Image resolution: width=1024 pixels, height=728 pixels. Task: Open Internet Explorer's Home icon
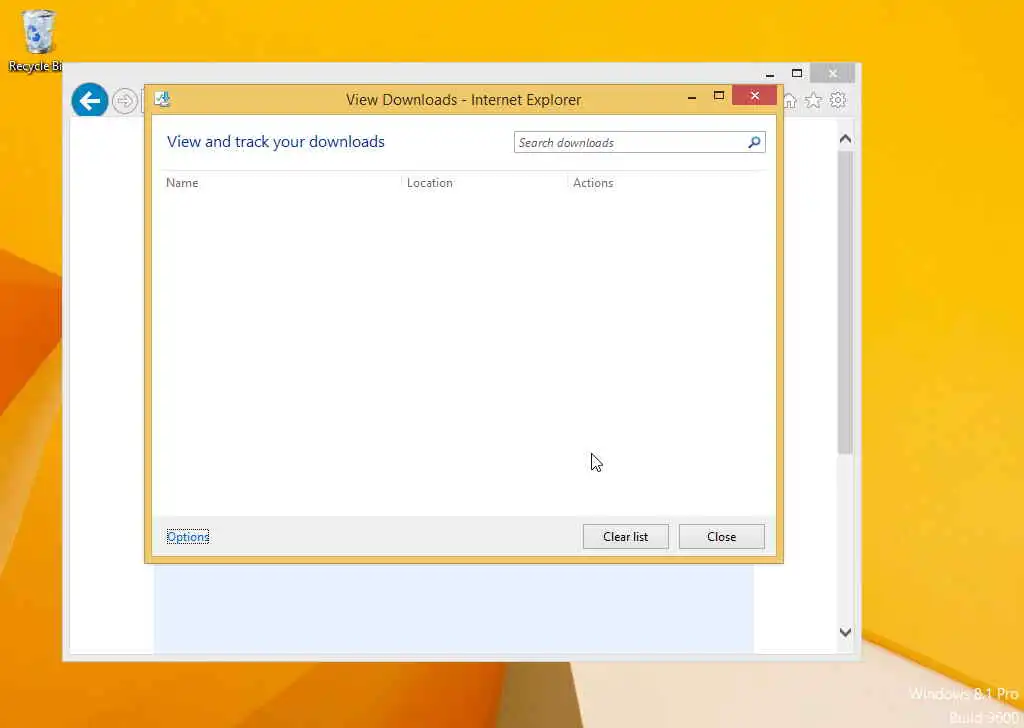pos(791,101)
